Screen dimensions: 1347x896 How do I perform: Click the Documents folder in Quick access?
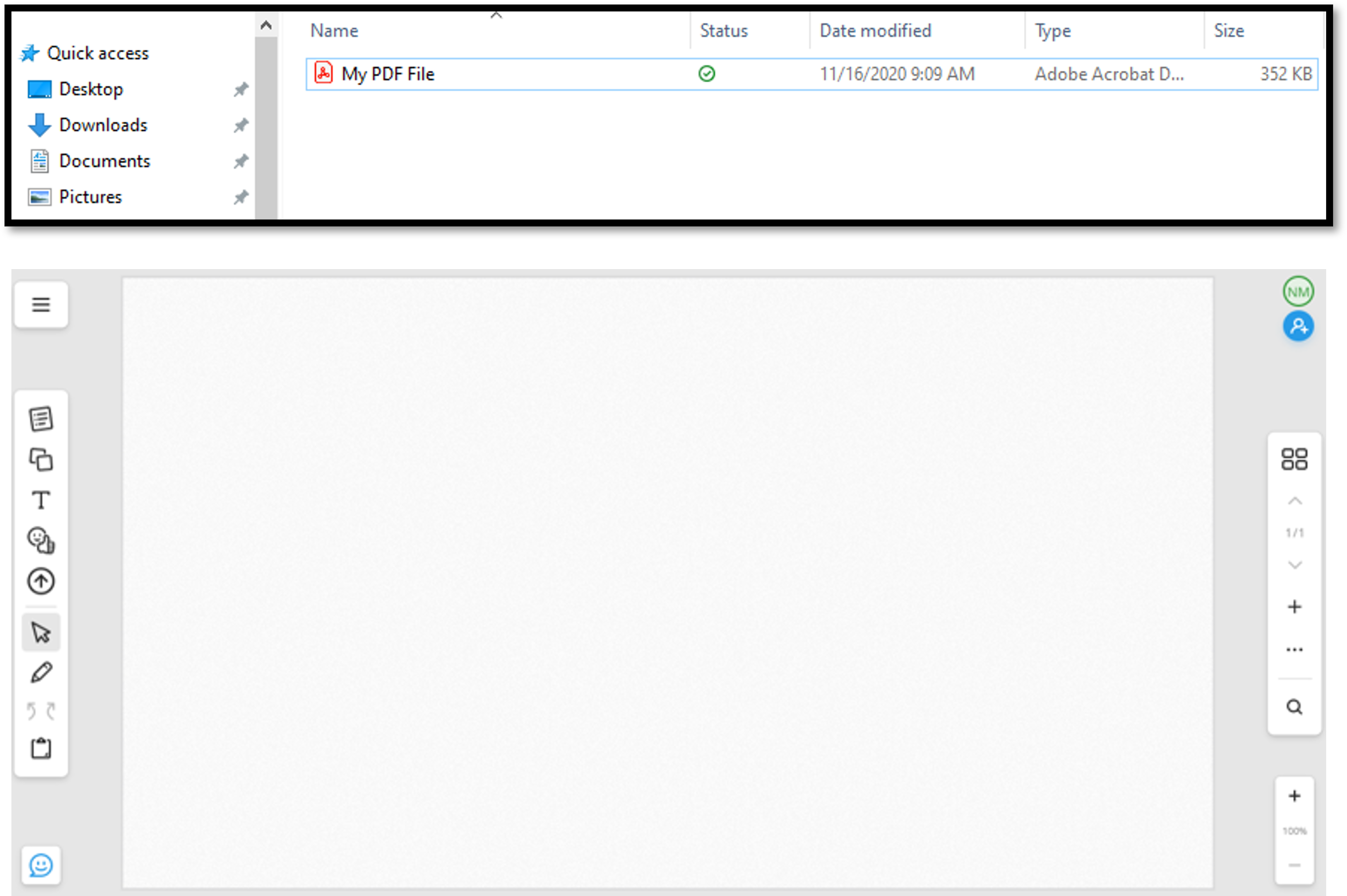(x=104, y=160)
